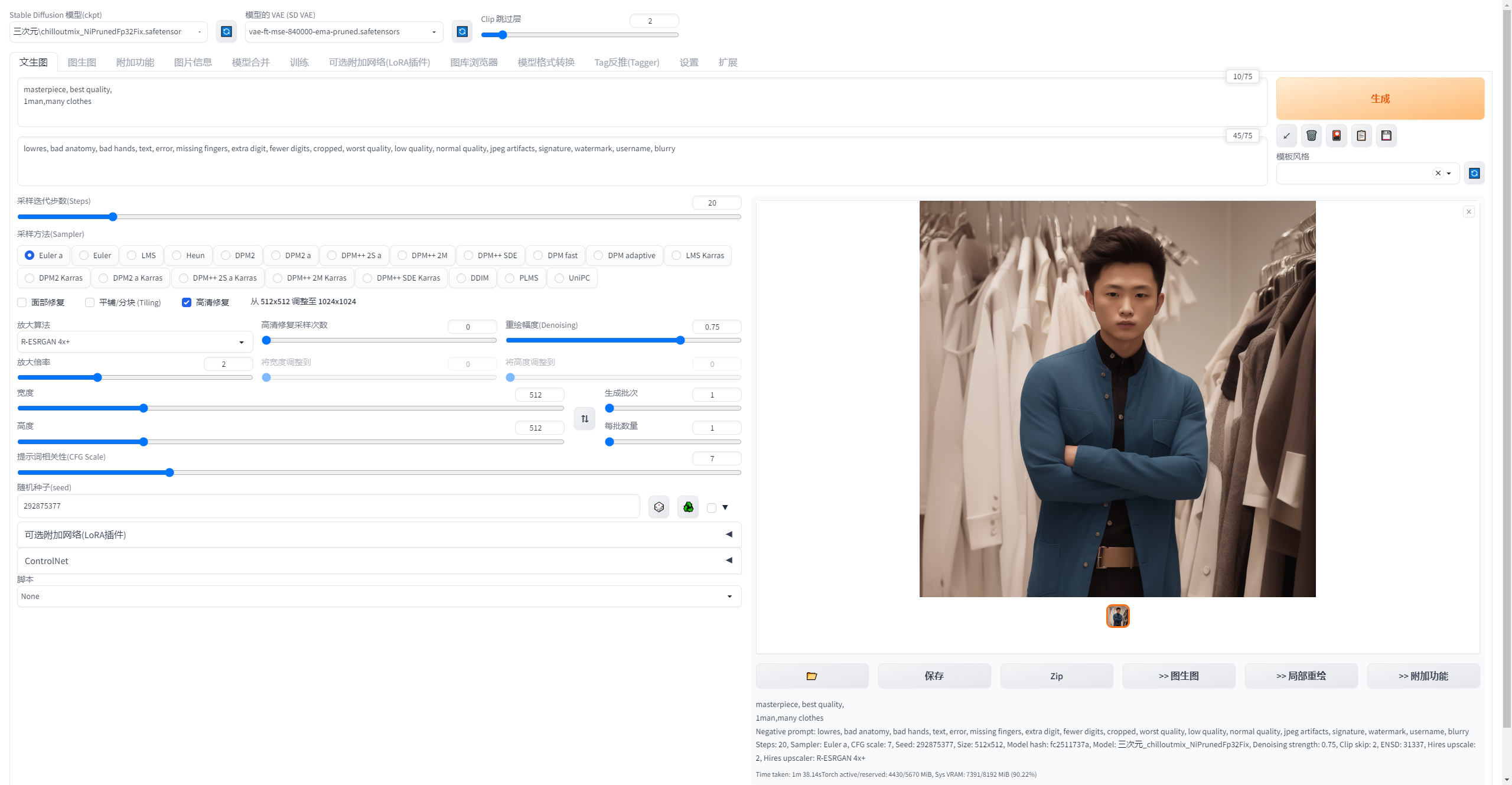Click the dice icon for random seed

pyautogui.click(x=659, y=507)
